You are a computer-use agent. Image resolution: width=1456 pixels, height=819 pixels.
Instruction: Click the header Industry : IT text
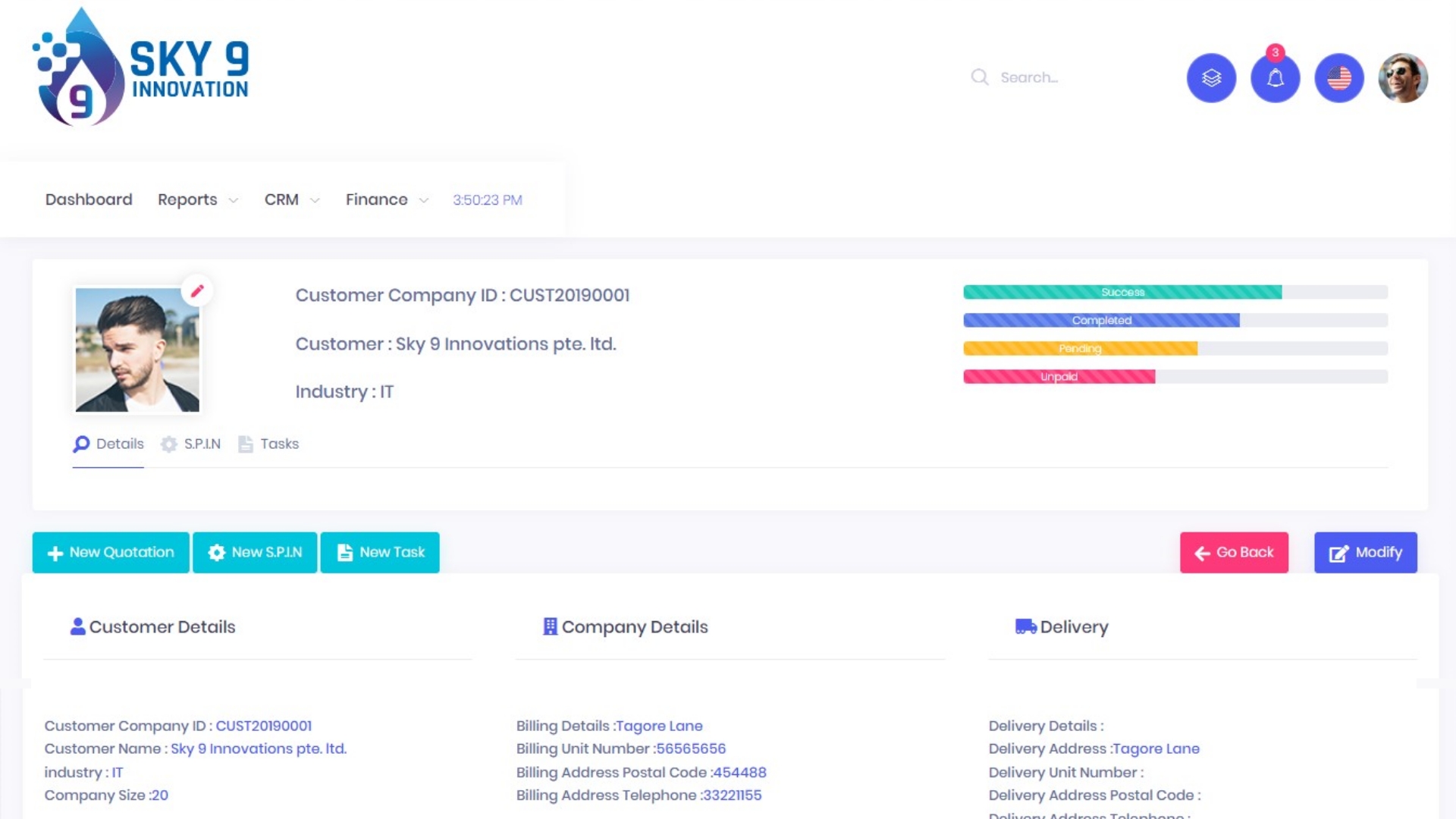pyautogui.click(x=344, y=392)
